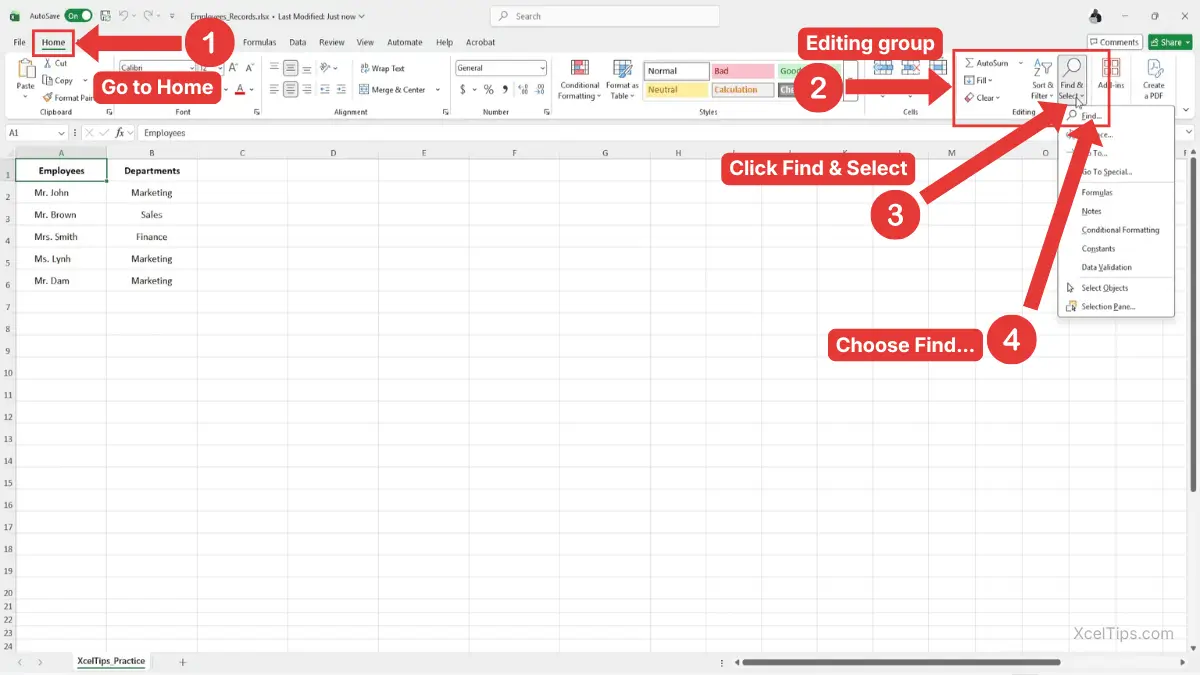The height and width of the screenshot is (675, 1200).
Task: Click the Insert Function fx icon
Action: click(x=119, y=132)
